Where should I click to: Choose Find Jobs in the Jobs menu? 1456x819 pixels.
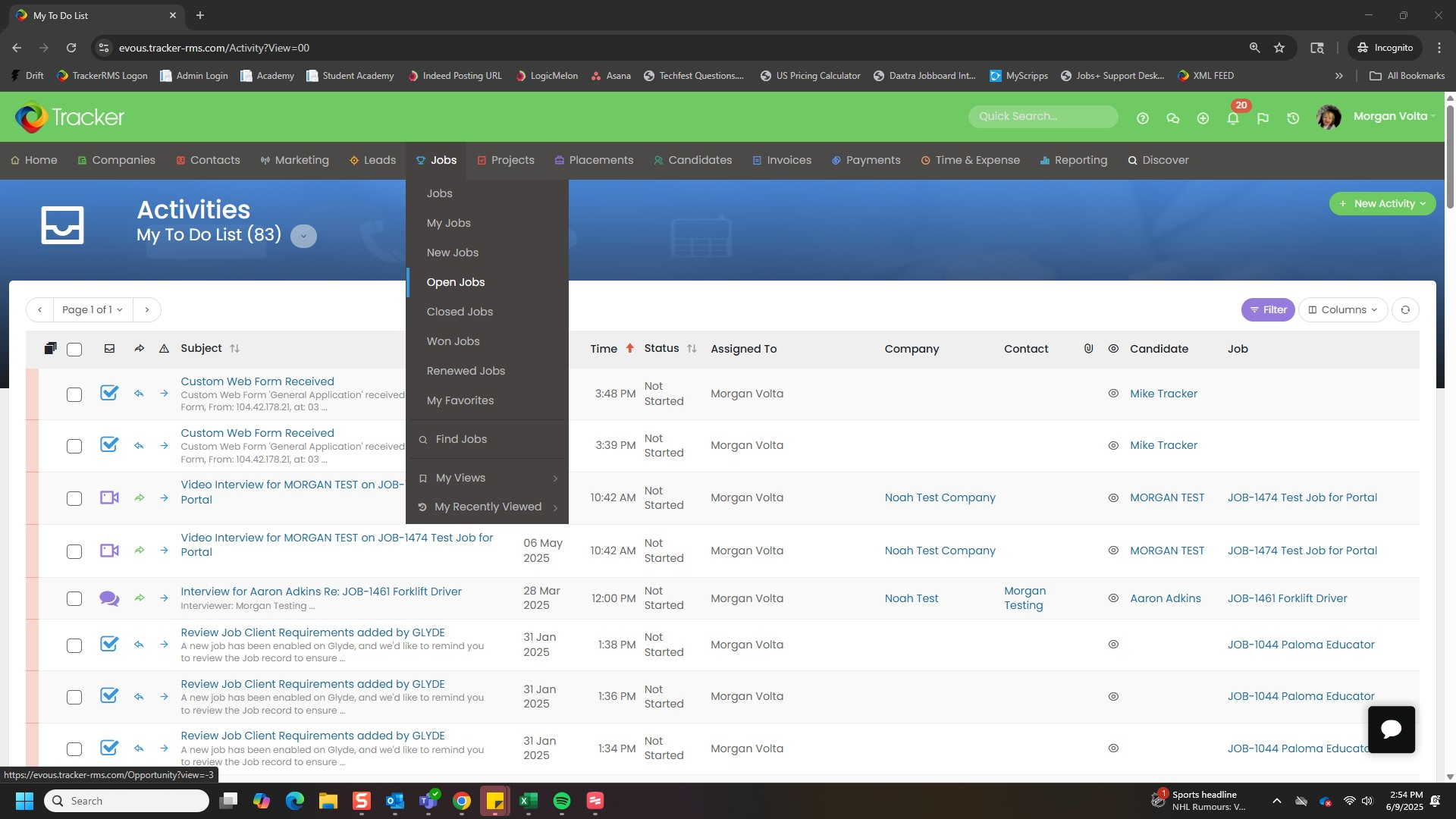tap(487, 439)
